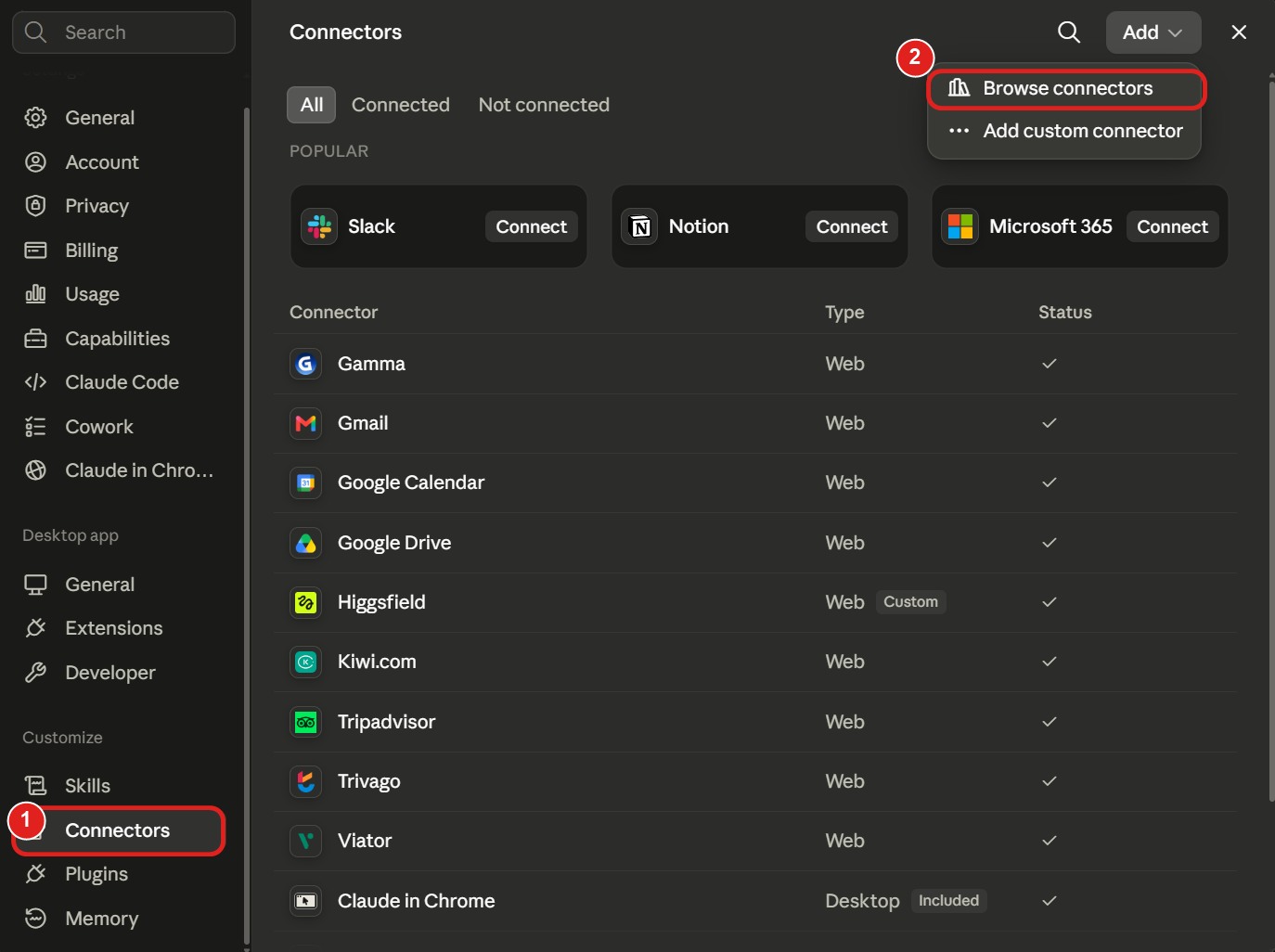Open the Higgsfield connector row
Screen dimensions: 1275x952
(x=756, y=602)
